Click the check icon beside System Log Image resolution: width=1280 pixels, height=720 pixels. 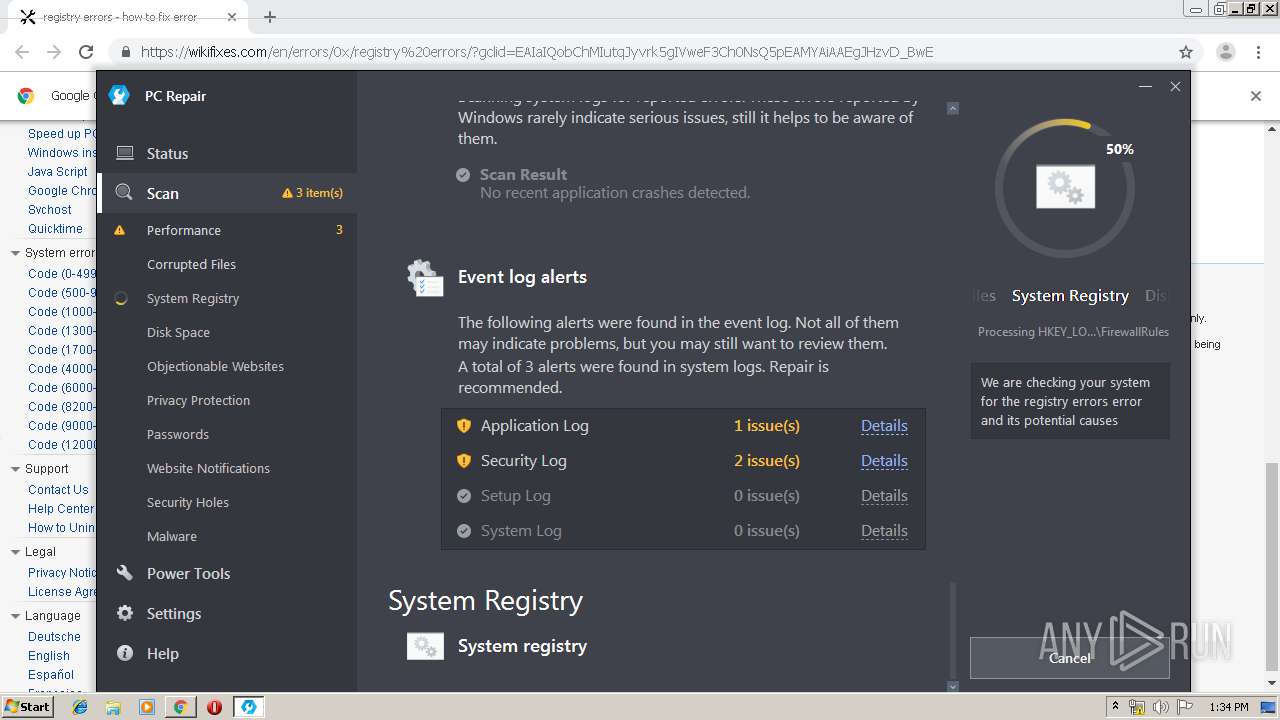pyautogui.click(x=464, y=531)
